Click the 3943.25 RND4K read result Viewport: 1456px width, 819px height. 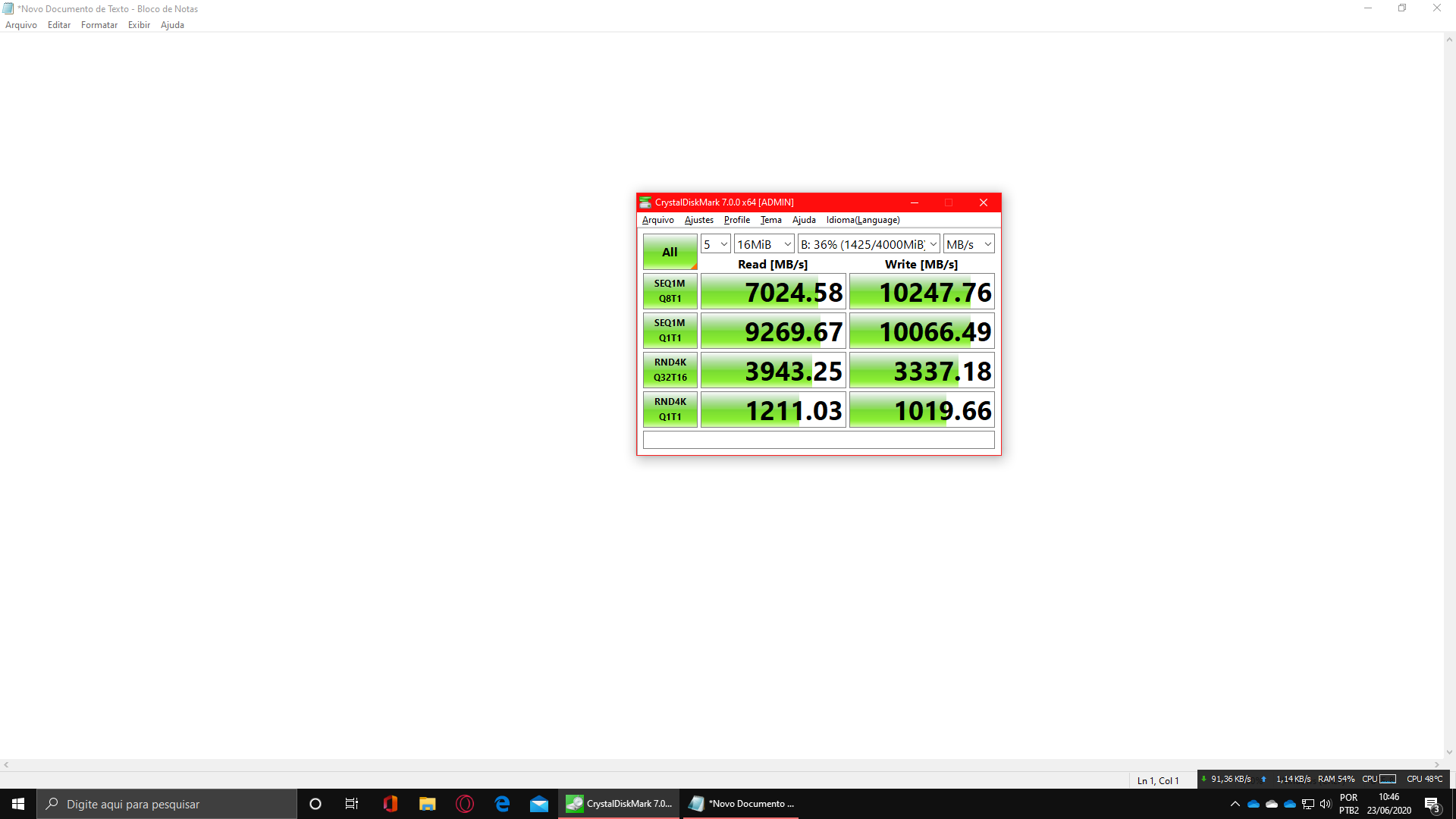point(773,371)
